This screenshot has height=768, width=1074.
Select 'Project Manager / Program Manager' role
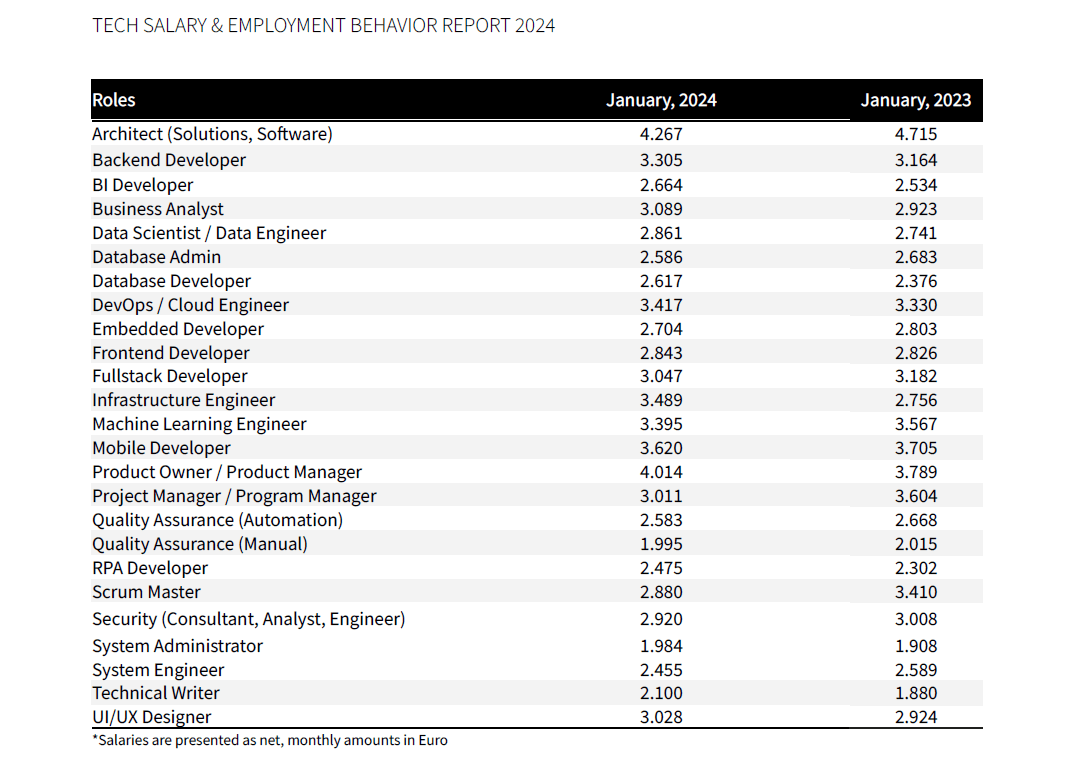point(234,497)
